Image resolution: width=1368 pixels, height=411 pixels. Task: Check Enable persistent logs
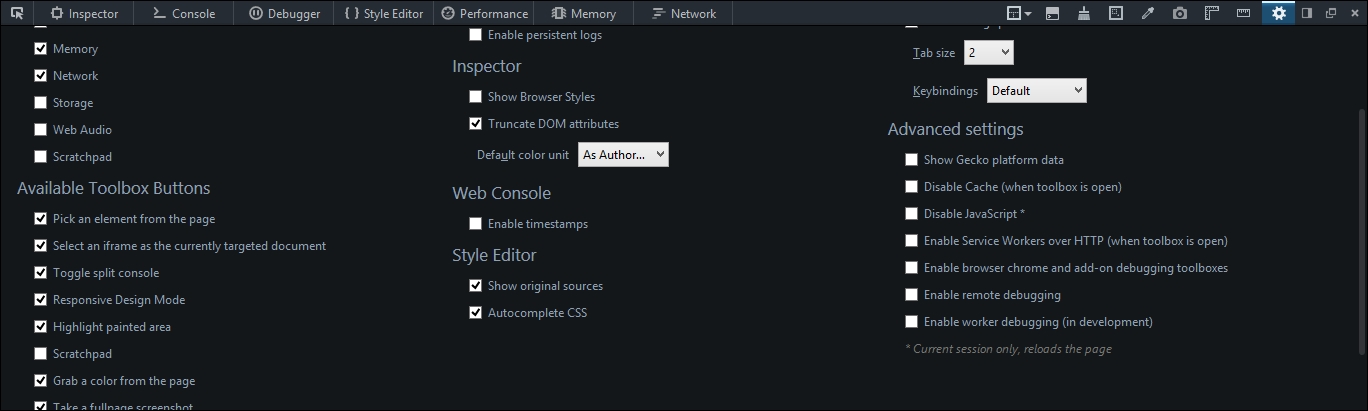[475, 34]
